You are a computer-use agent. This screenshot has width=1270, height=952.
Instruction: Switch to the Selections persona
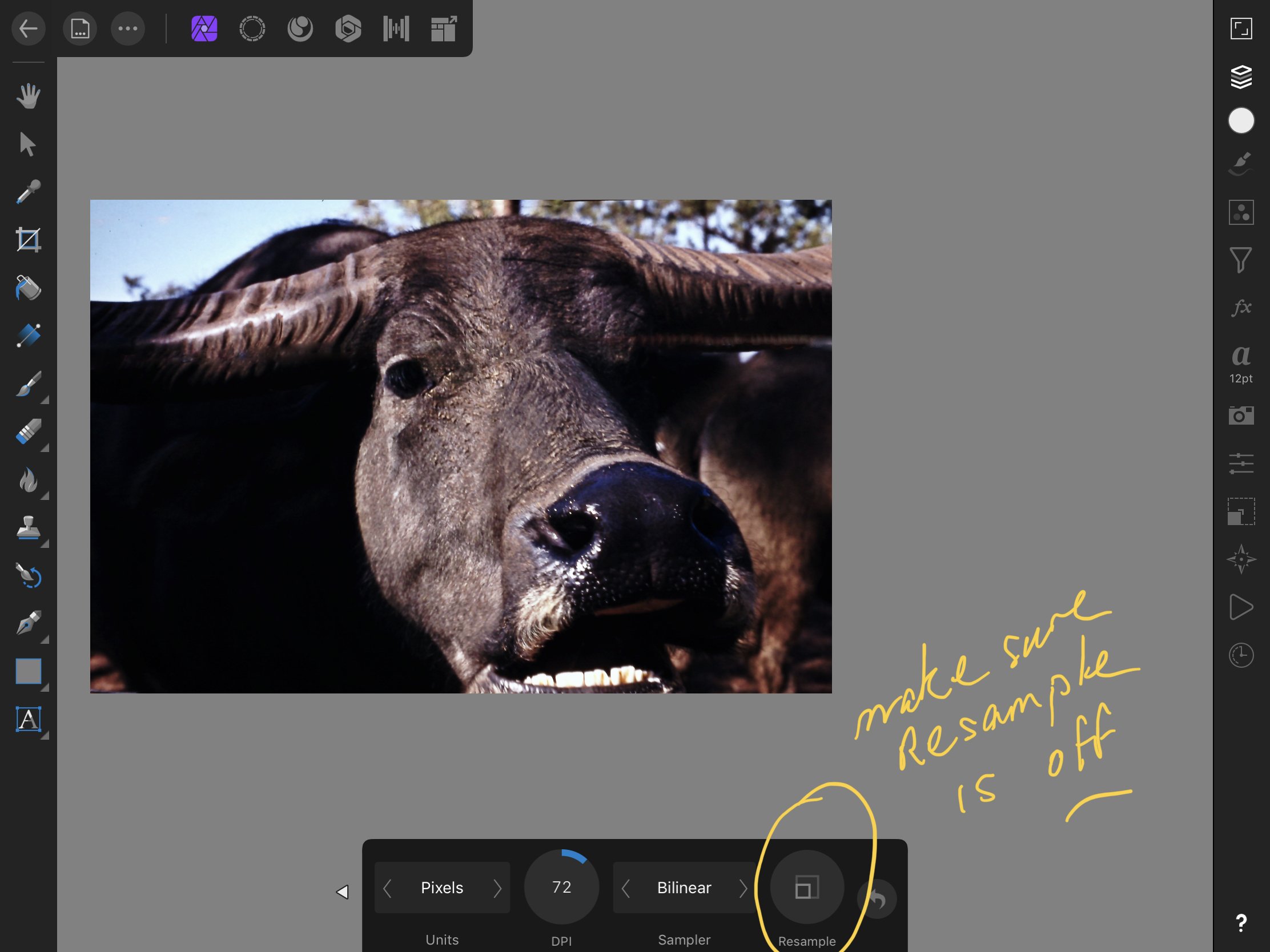click(252, 28)
